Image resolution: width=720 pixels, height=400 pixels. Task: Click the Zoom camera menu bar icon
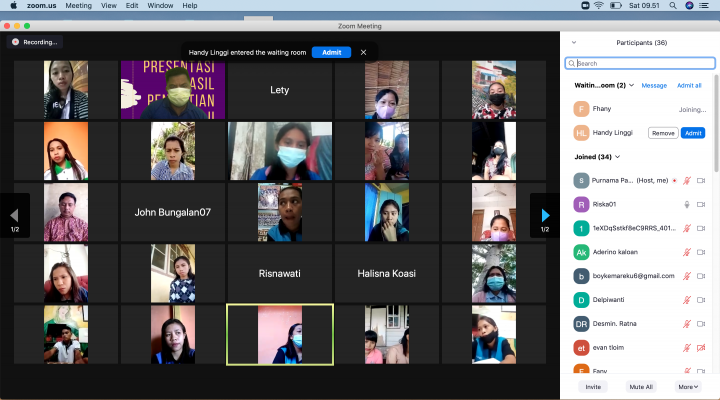(x=585, y=6)
